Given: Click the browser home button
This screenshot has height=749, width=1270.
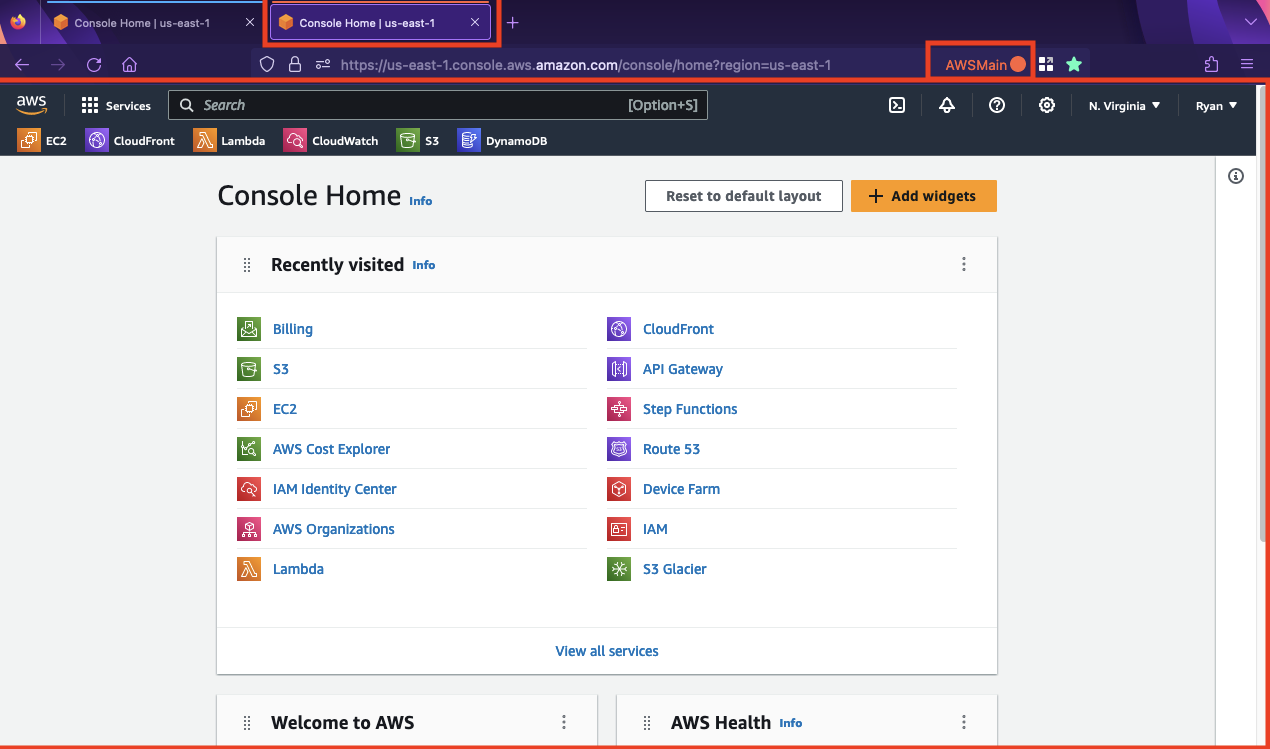Looking at the screenshot, I should pyautogui.click(x=129, y=64).
